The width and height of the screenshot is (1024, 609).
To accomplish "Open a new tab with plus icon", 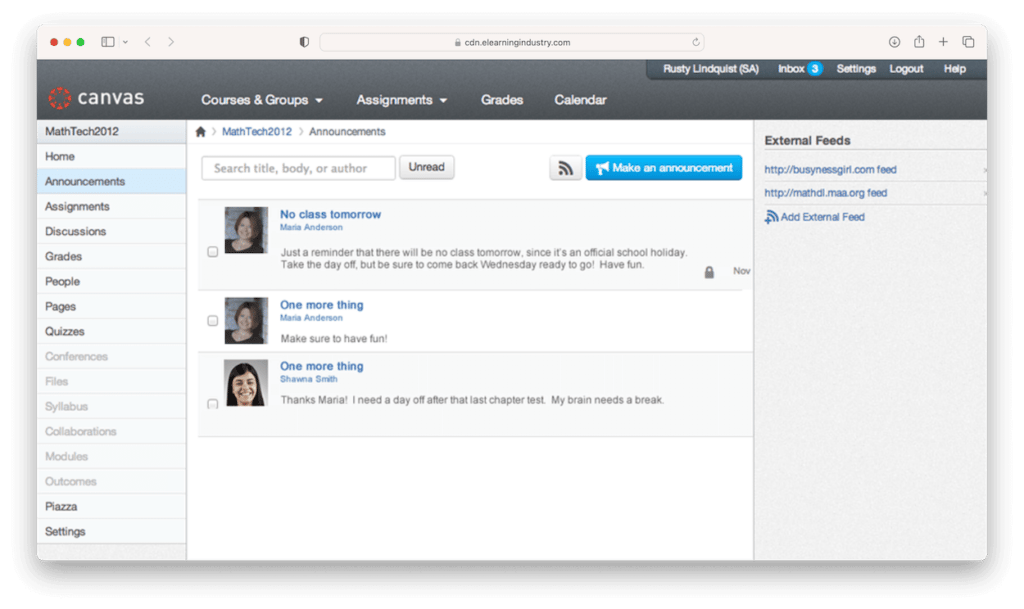I will pos(943,42).
